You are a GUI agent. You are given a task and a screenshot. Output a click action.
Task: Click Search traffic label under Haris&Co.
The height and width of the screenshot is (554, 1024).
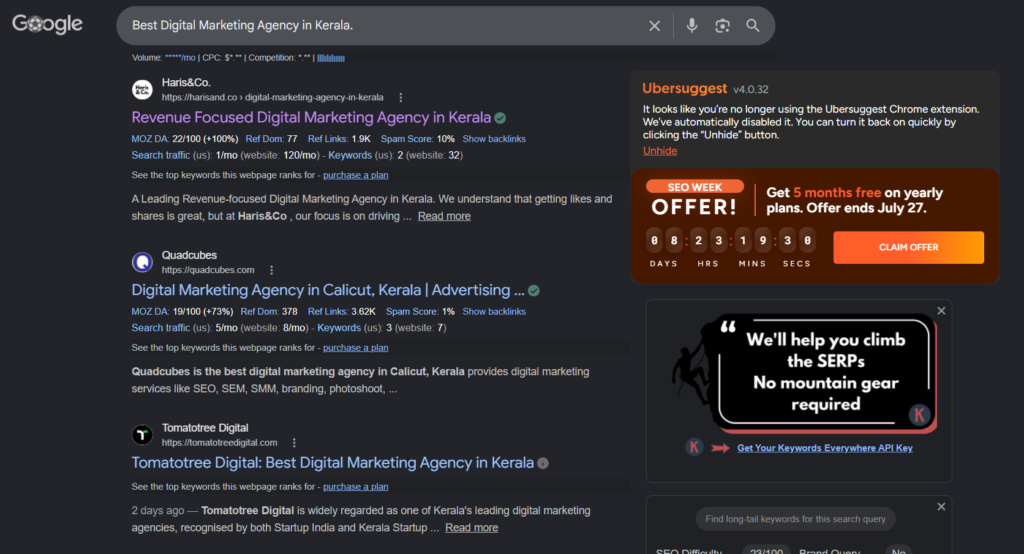coord(161,155)
